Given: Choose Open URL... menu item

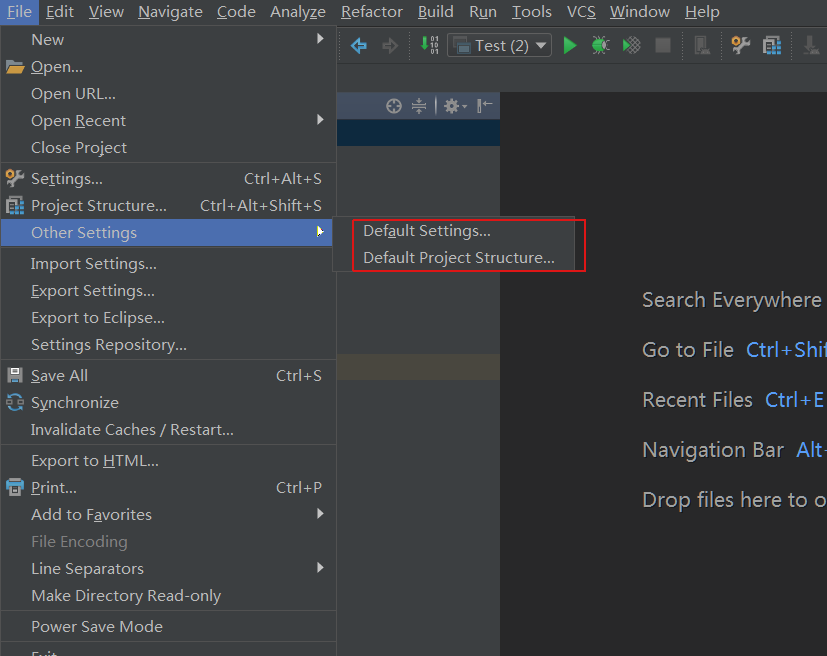Looking at the screenshot, I should tap(168, 94).
